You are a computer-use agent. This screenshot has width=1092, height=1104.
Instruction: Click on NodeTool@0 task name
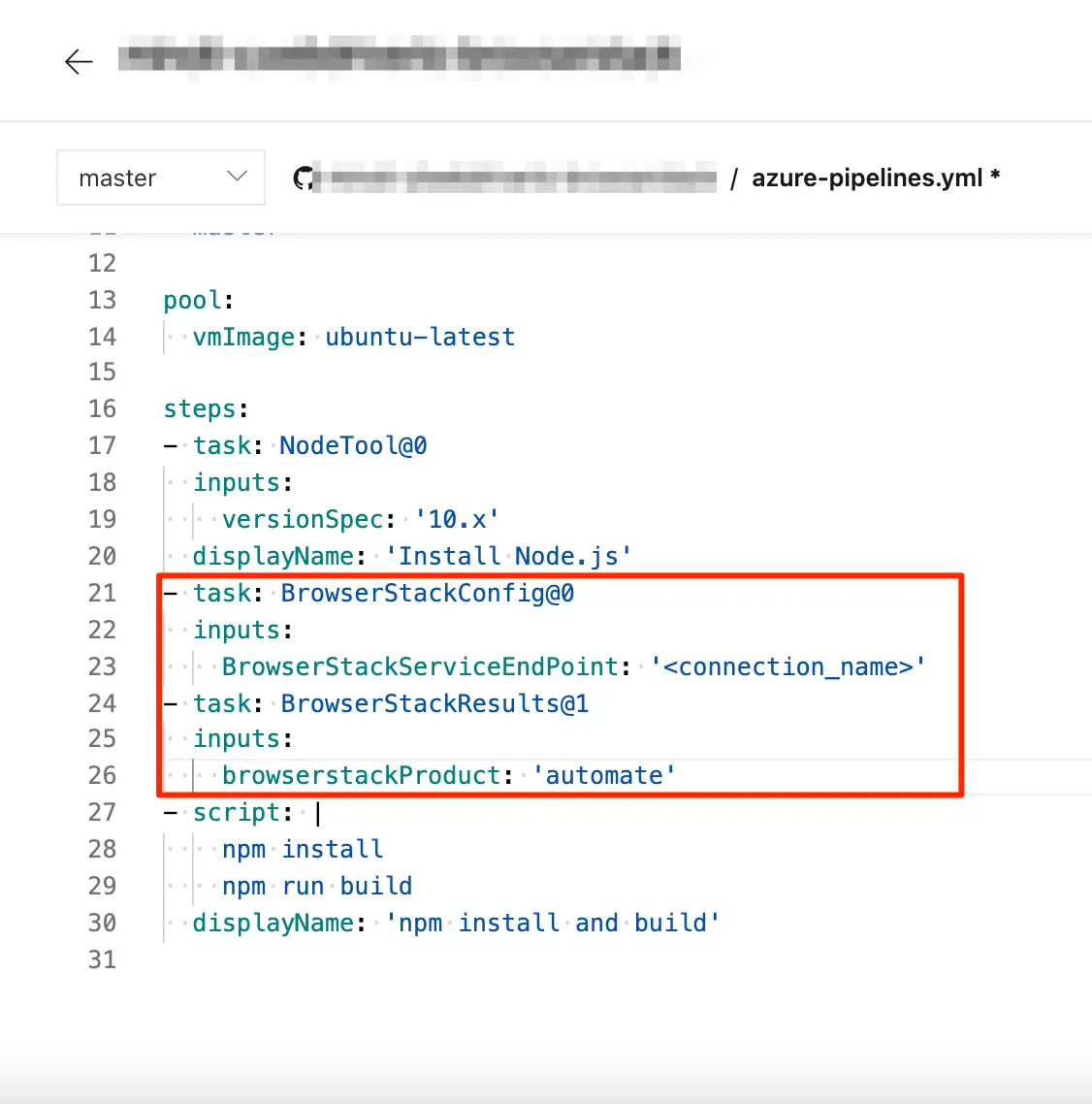pos(353,445)
